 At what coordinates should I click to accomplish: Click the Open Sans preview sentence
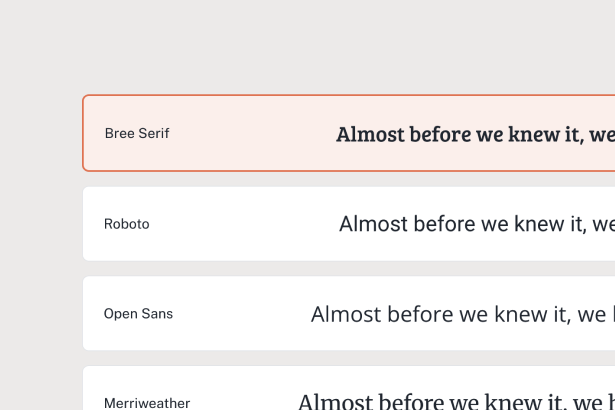click(462, 315)
